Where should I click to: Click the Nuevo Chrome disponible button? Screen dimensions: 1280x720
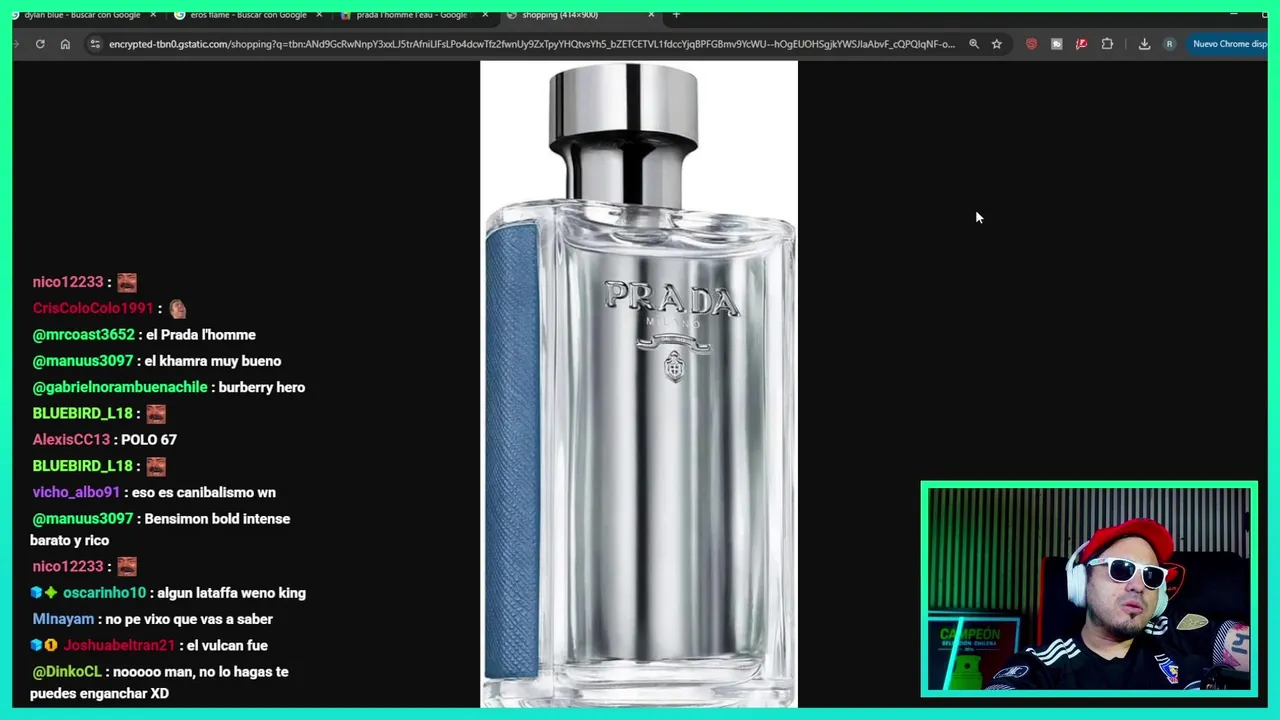[1229, 44]
